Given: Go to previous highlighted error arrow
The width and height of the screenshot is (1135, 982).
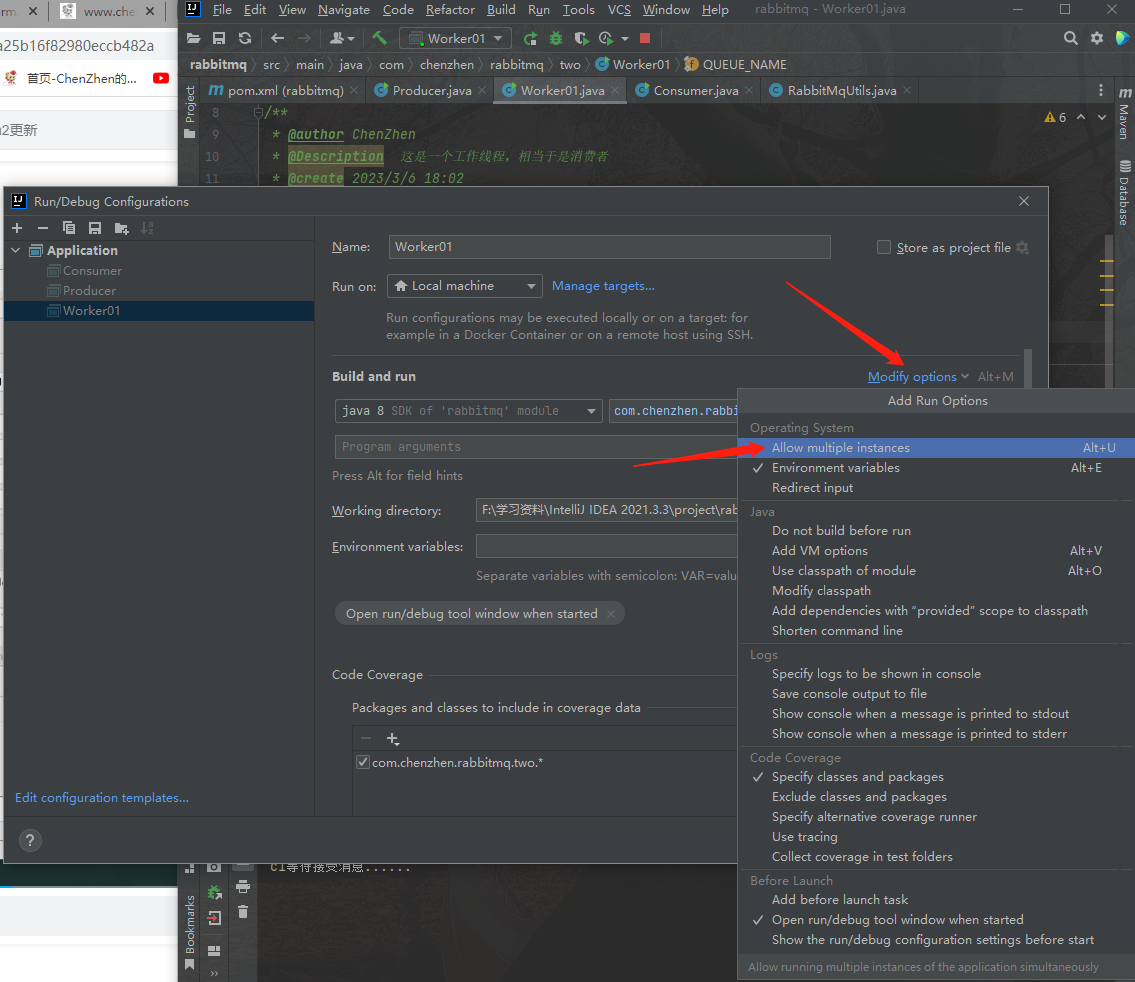Looking at the screenshot, I should point(1081,117).
